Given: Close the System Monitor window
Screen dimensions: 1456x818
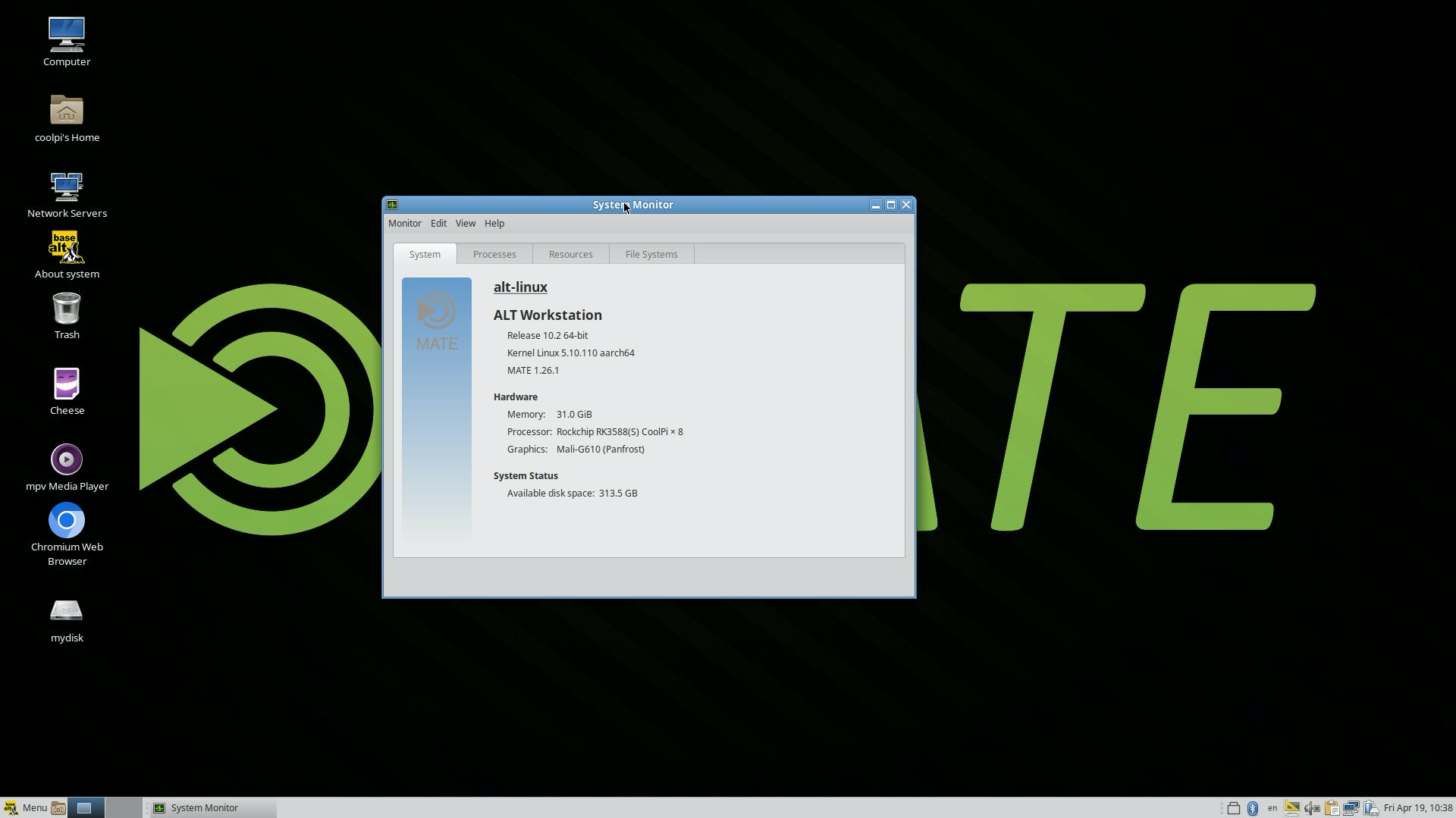Looking at the screenshot, I should click(906, 205).
